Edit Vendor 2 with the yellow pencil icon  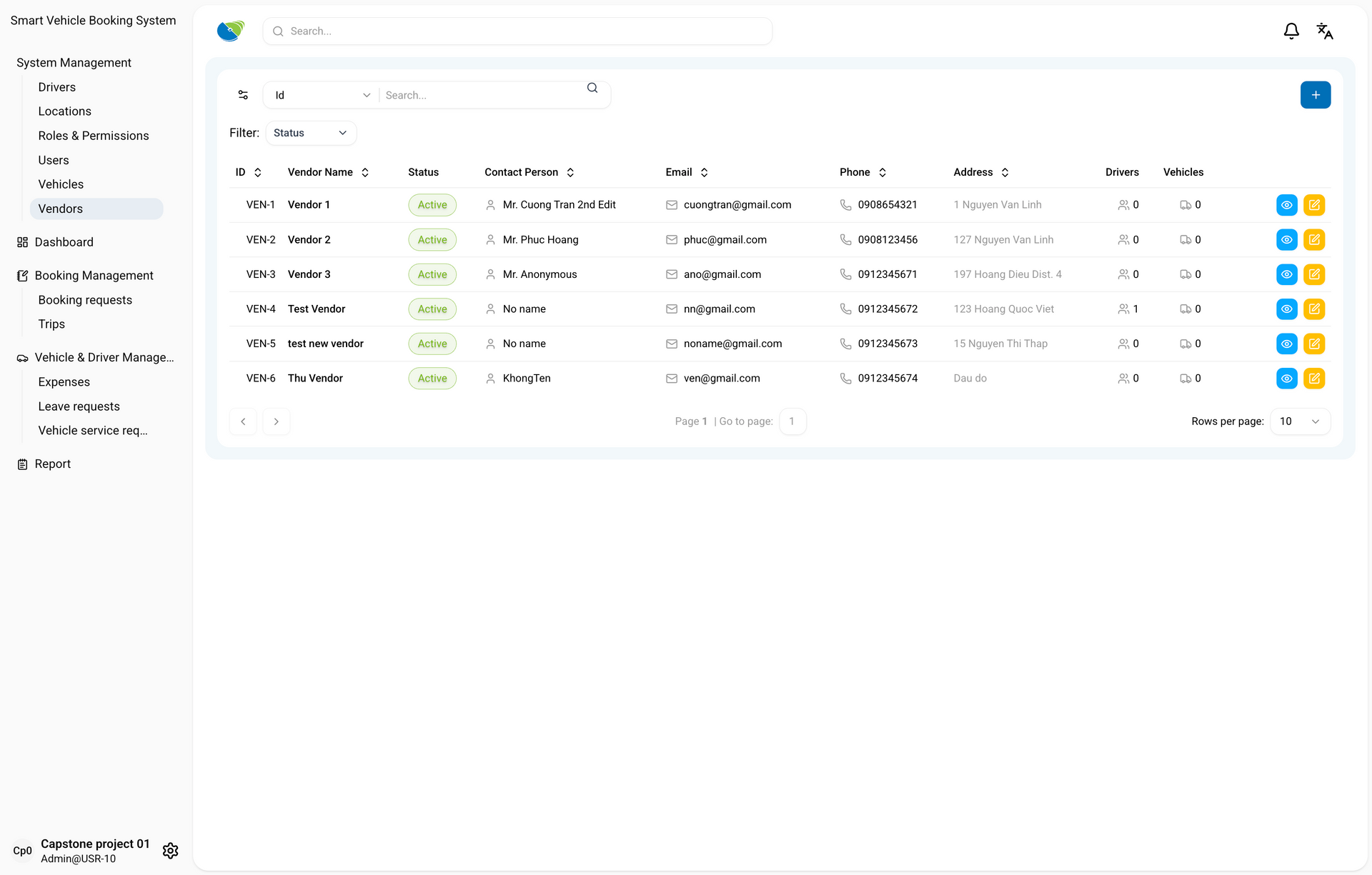pos(1313,240)
